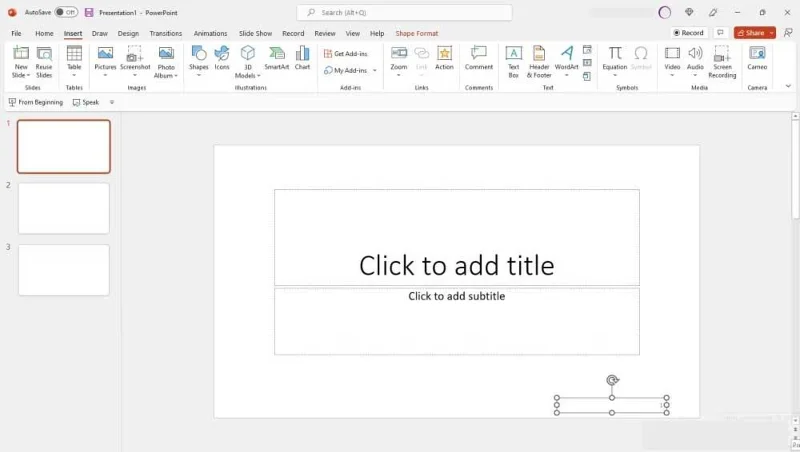Open the comments pane icon

point(720,33)
